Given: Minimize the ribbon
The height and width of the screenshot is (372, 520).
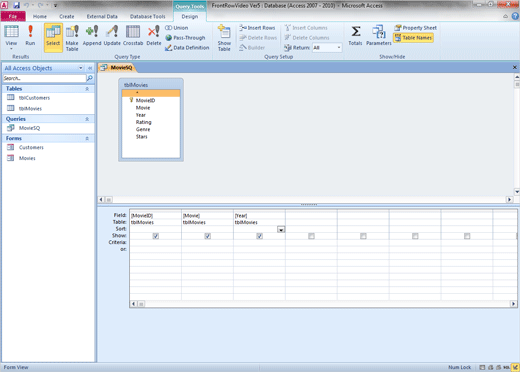Looking at the screenshot, I should [x=506, y=16].
